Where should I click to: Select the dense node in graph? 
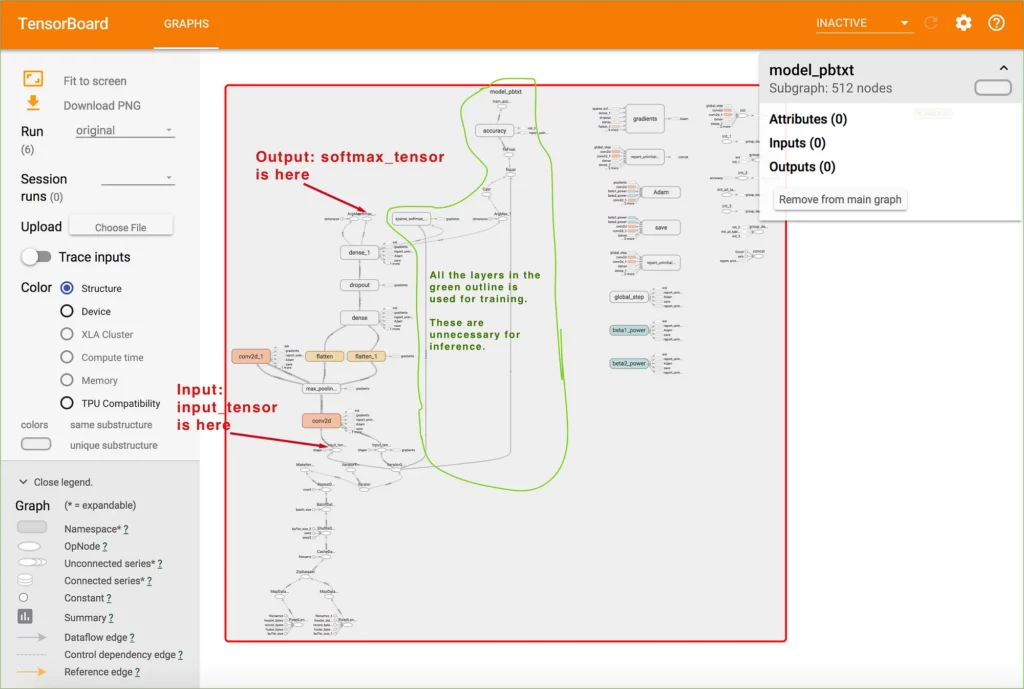[x=359, y=317]
